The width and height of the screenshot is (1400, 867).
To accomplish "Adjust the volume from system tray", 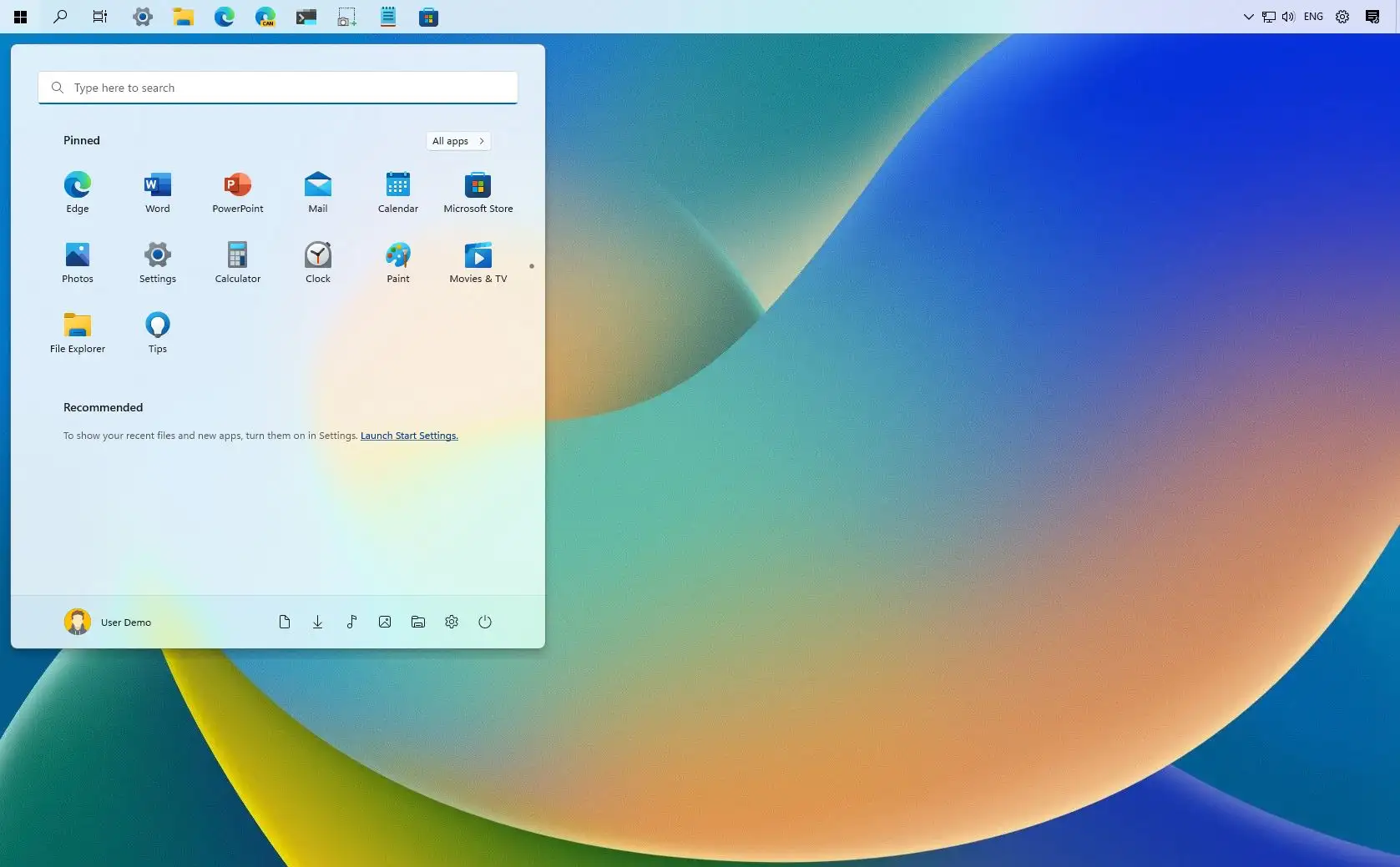I will click(1288, 17).
